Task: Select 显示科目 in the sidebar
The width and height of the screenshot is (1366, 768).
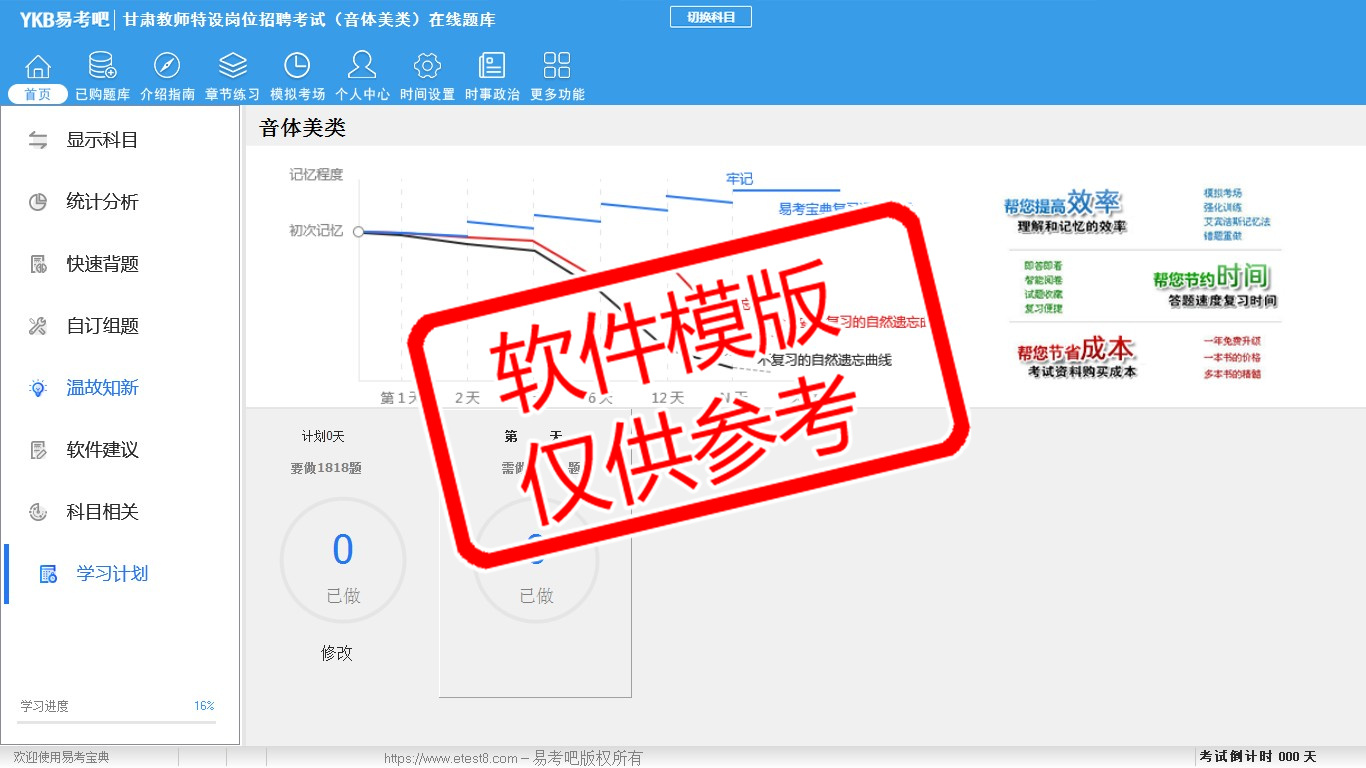Action: pos(102,140)
